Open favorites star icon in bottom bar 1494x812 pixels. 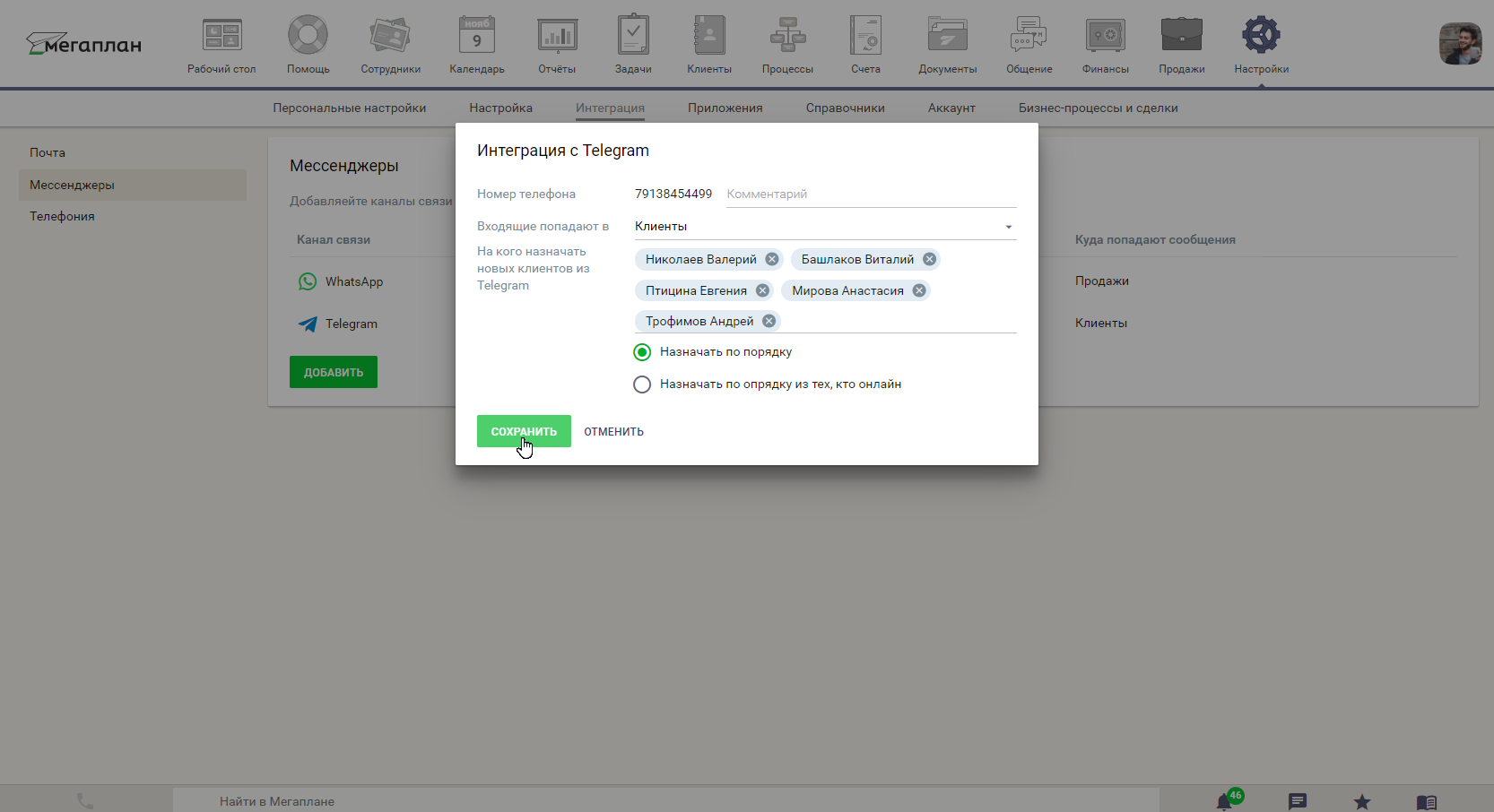pyautogui.click(x=1362, y=801)
